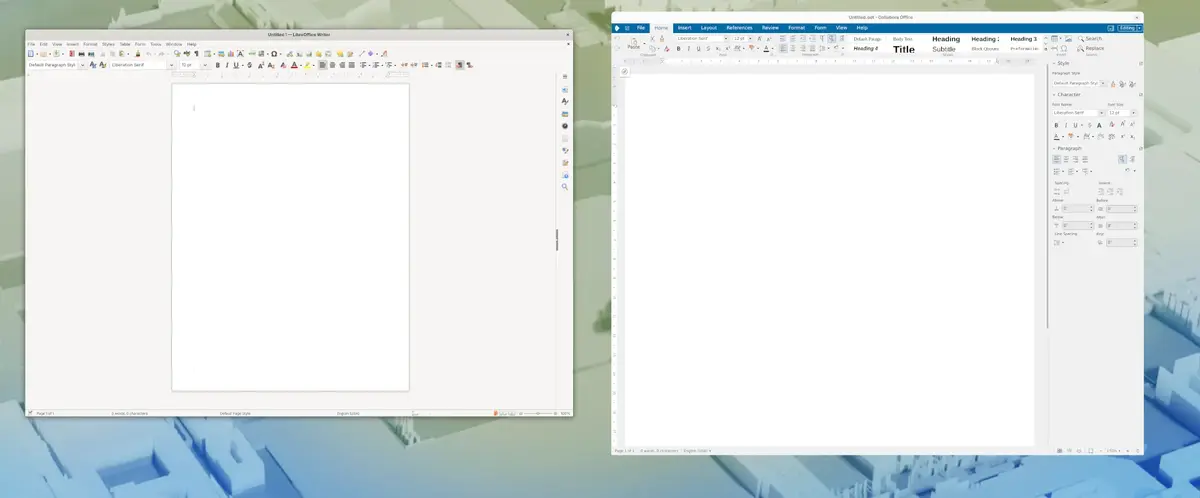Click Italic in Collabora Home ribbon
Image resolution: width=1200 pixels, height=498 pixels.
689,48
